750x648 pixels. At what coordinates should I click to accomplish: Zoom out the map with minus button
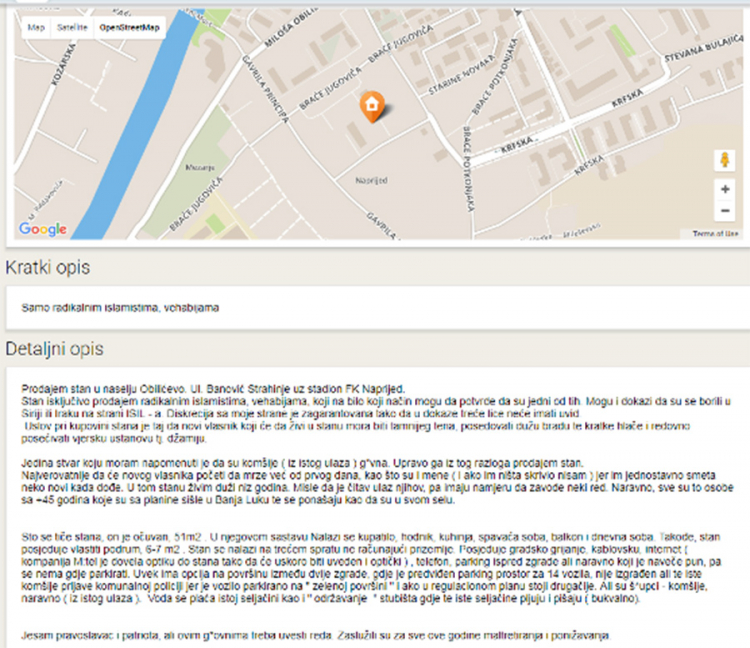pos(724,211)
